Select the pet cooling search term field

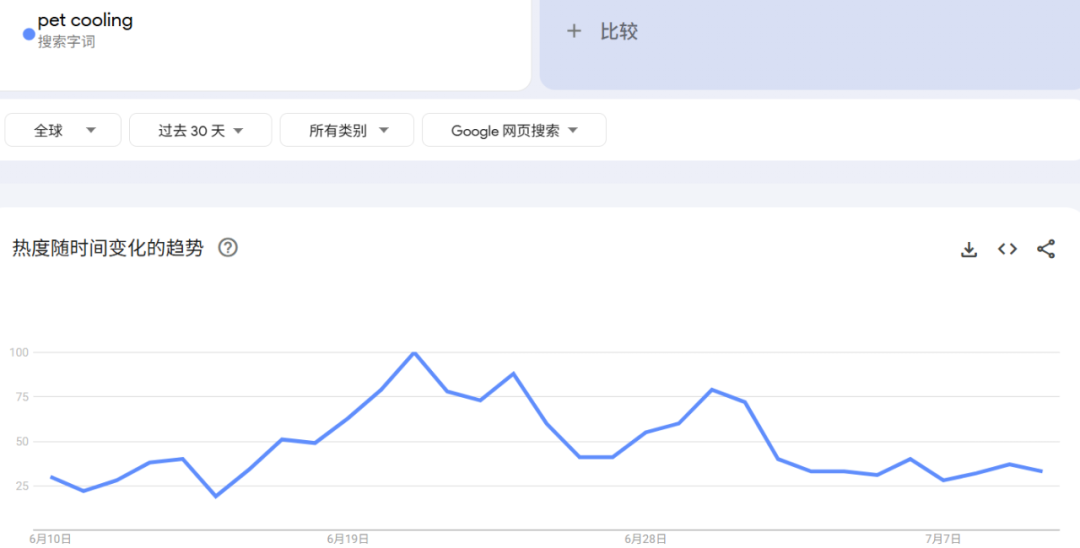click(x=85, y=21)
